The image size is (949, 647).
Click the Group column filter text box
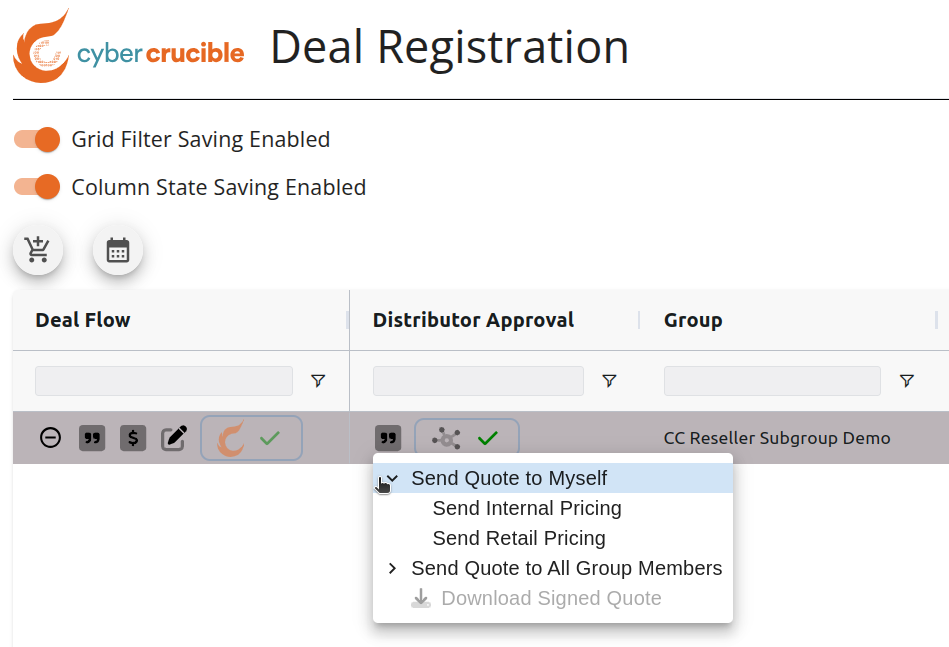772,381
